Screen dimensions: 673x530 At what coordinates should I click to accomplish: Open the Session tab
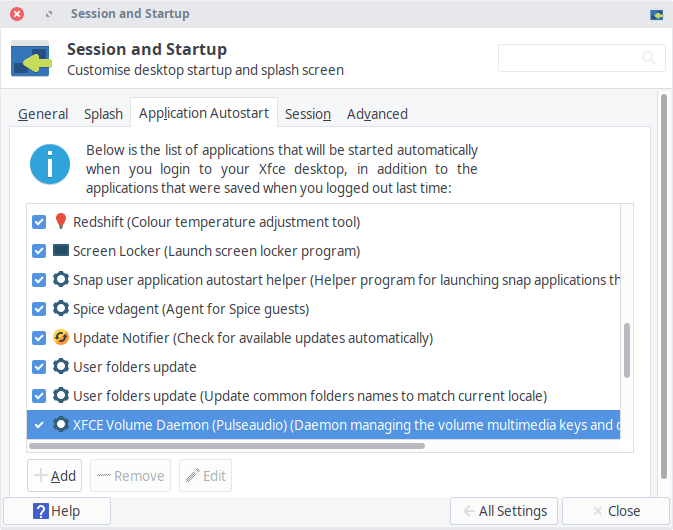coord(308,114)
